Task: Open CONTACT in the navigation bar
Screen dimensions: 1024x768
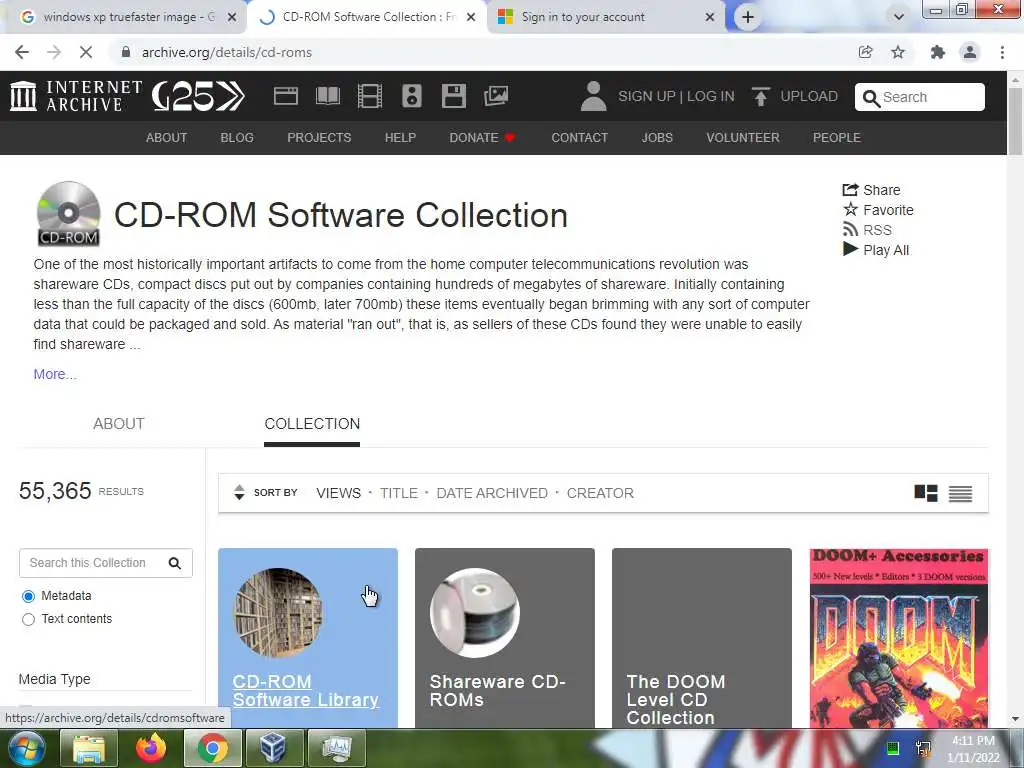Action: tap(579, 138)
